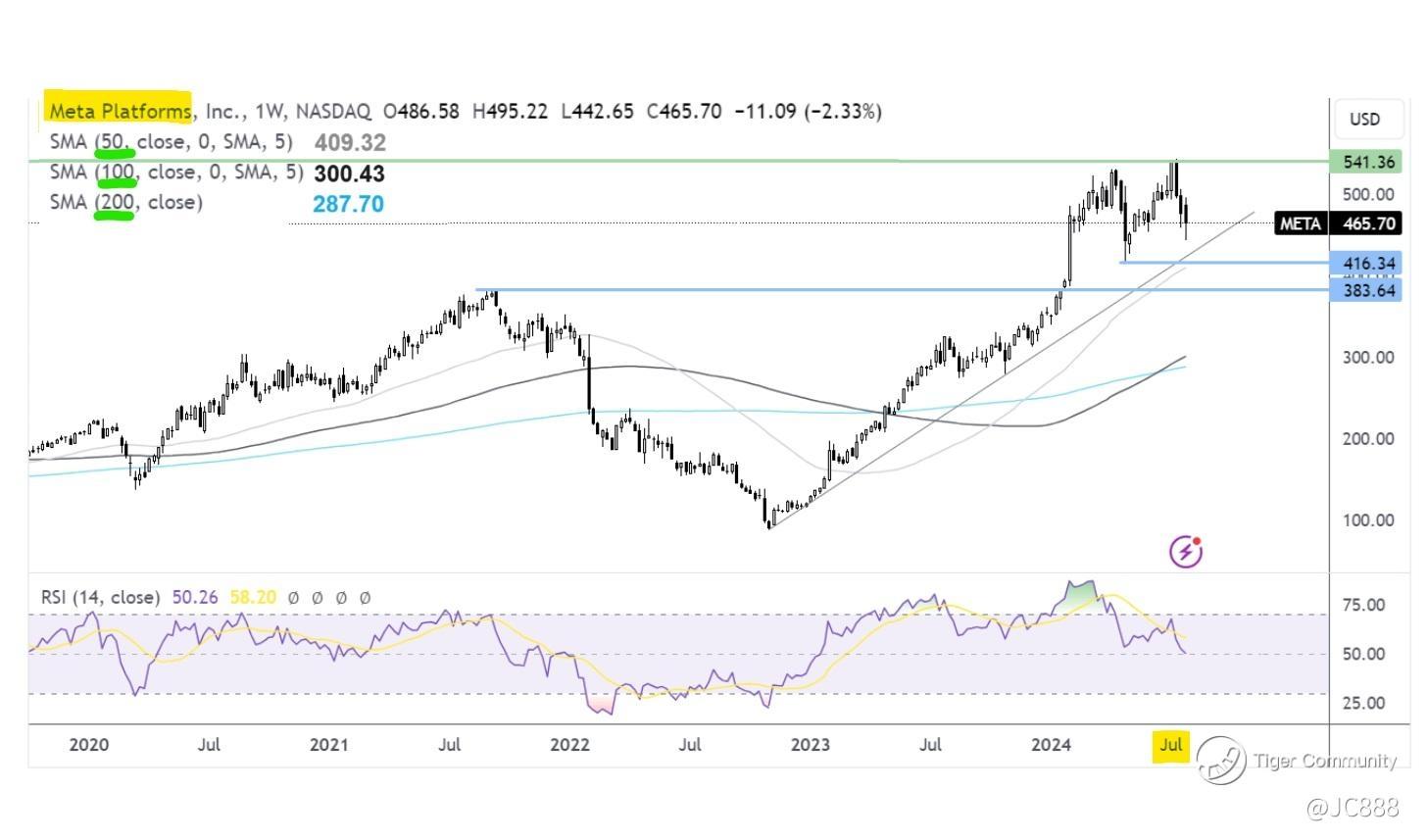This screenshot has width=1427, height=840.
Task: Click the change value −11.09 (−2.33%)
Action: click(x=807, y=111)
